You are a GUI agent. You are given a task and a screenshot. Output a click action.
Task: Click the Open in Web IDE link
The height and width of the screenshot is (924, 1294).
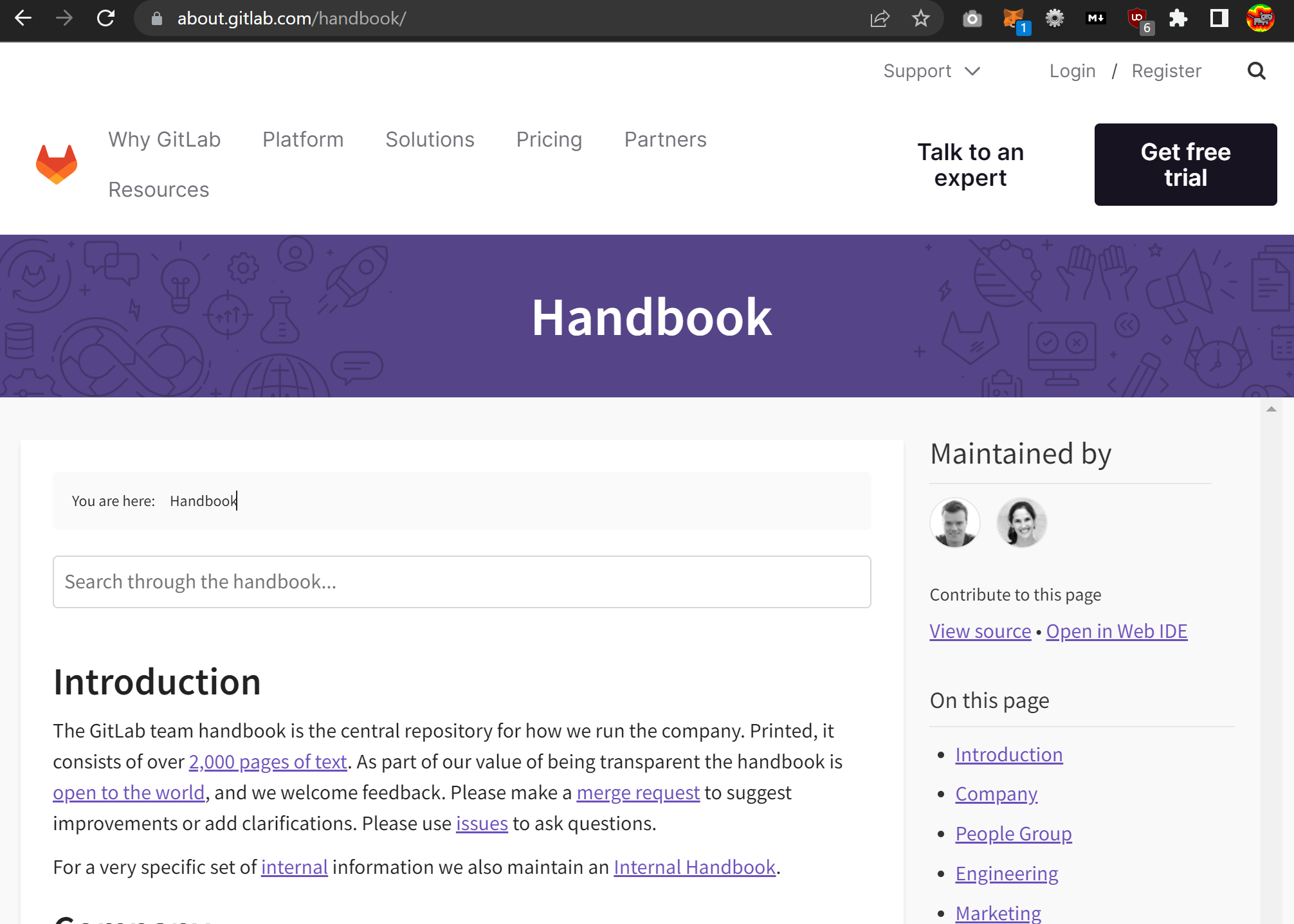pyautogui.click(x=1116, y=631)
